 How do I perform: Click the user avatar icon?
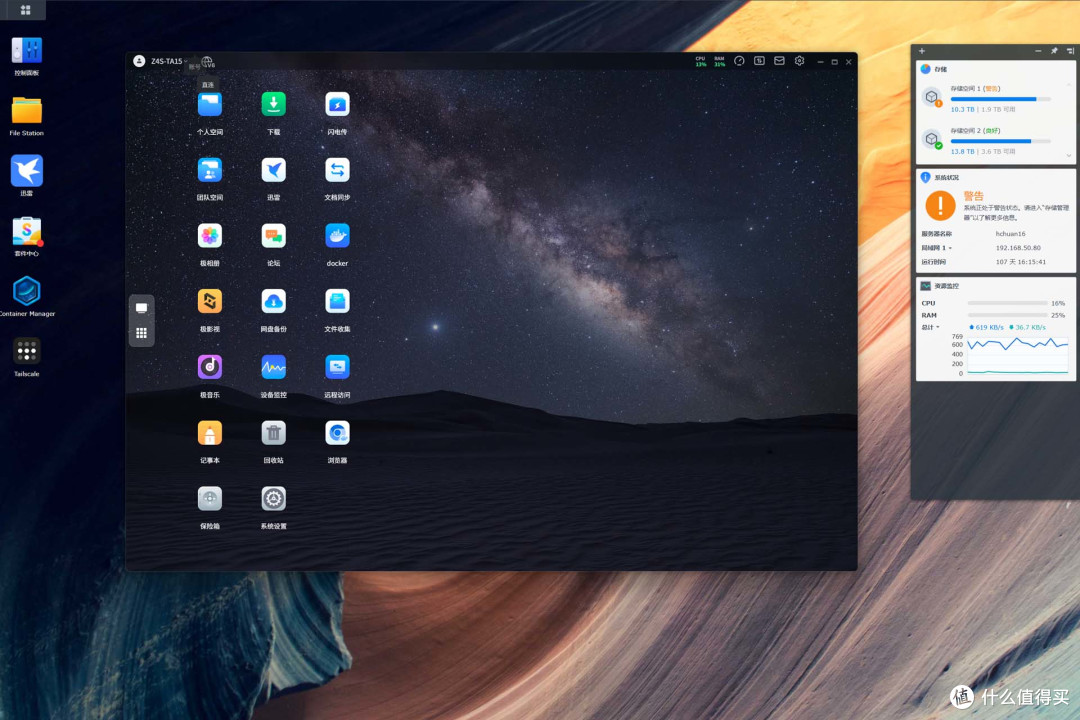tap(139, 61)
